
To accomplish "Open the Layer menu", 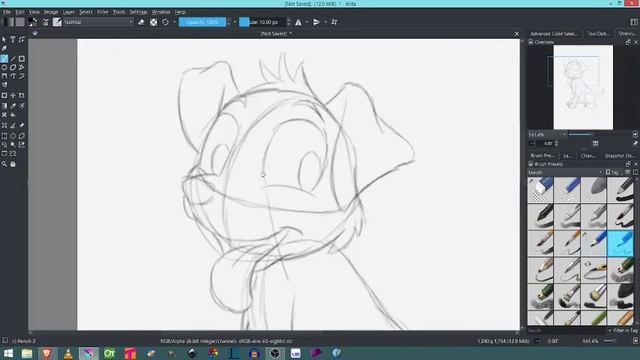I will [69, 12].
